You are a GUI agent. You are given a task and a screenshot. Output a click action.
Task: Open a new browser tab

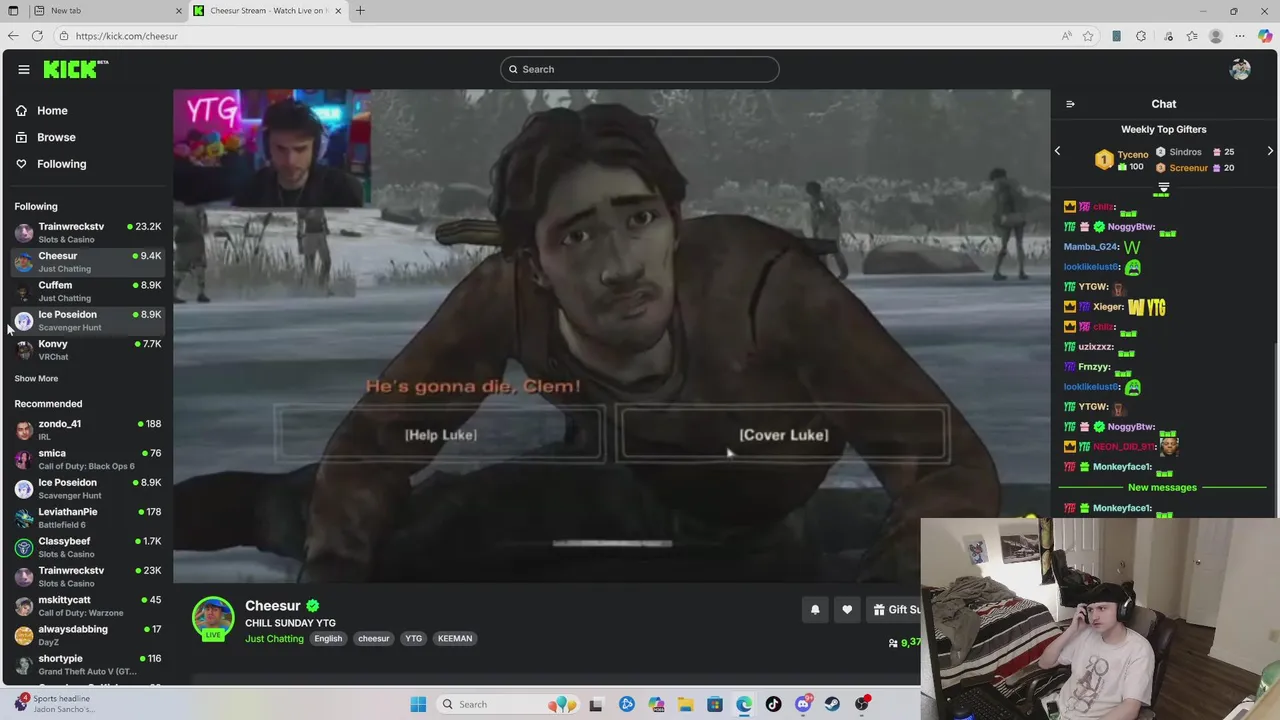pyautogui.click(x=360, y=11)
